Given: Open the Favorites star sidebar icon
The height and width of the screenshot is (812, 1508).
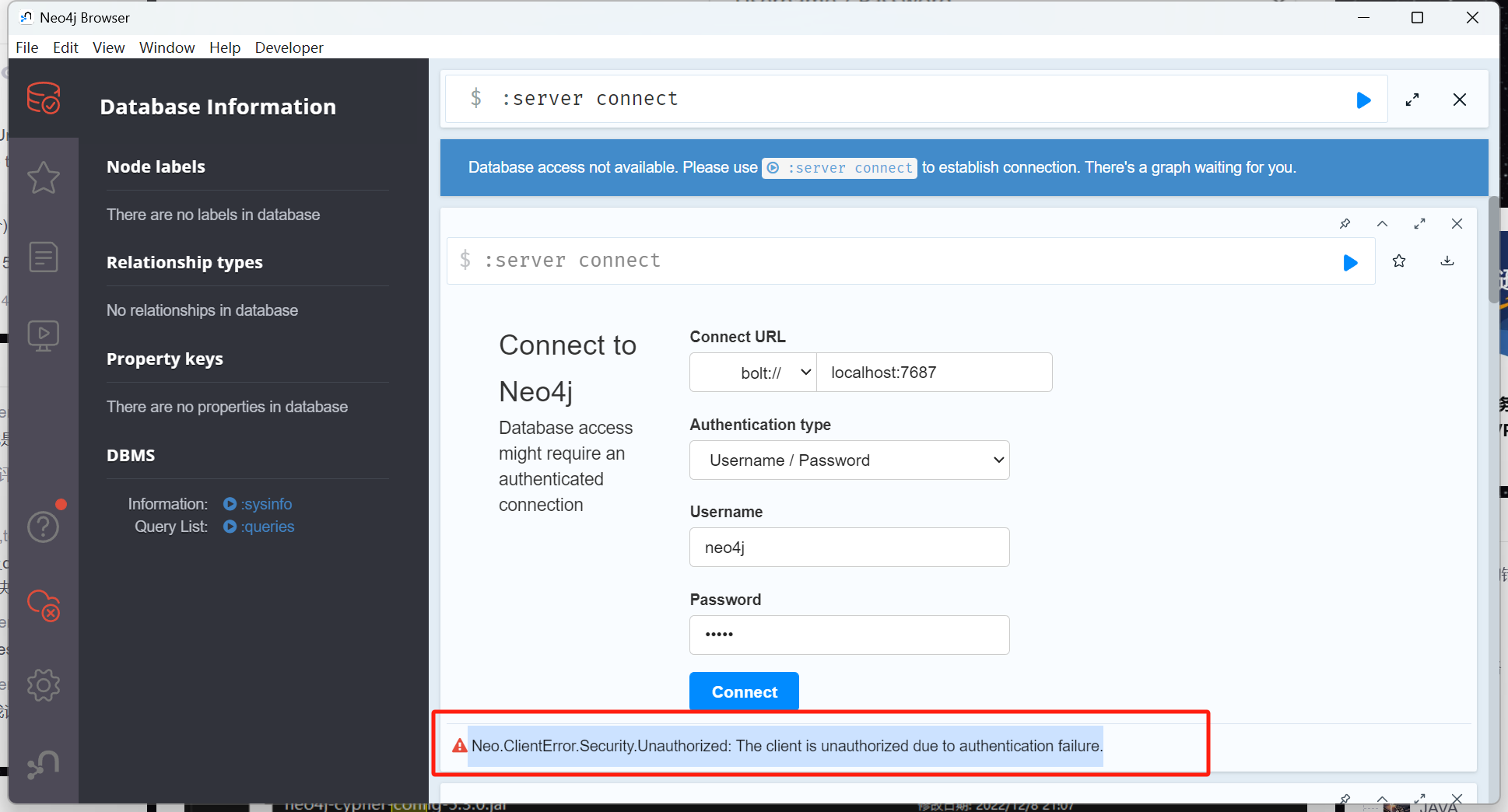Looking at the screenshot, I should pos(44,177).
